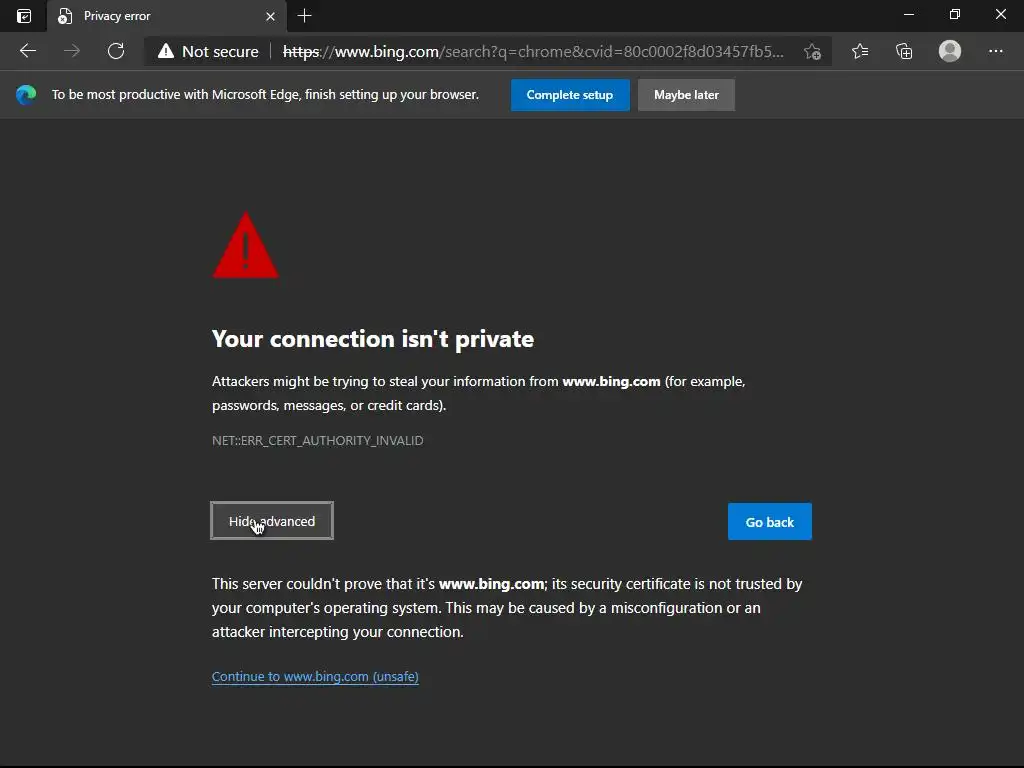Restore down the Edge window

point(955,14)
